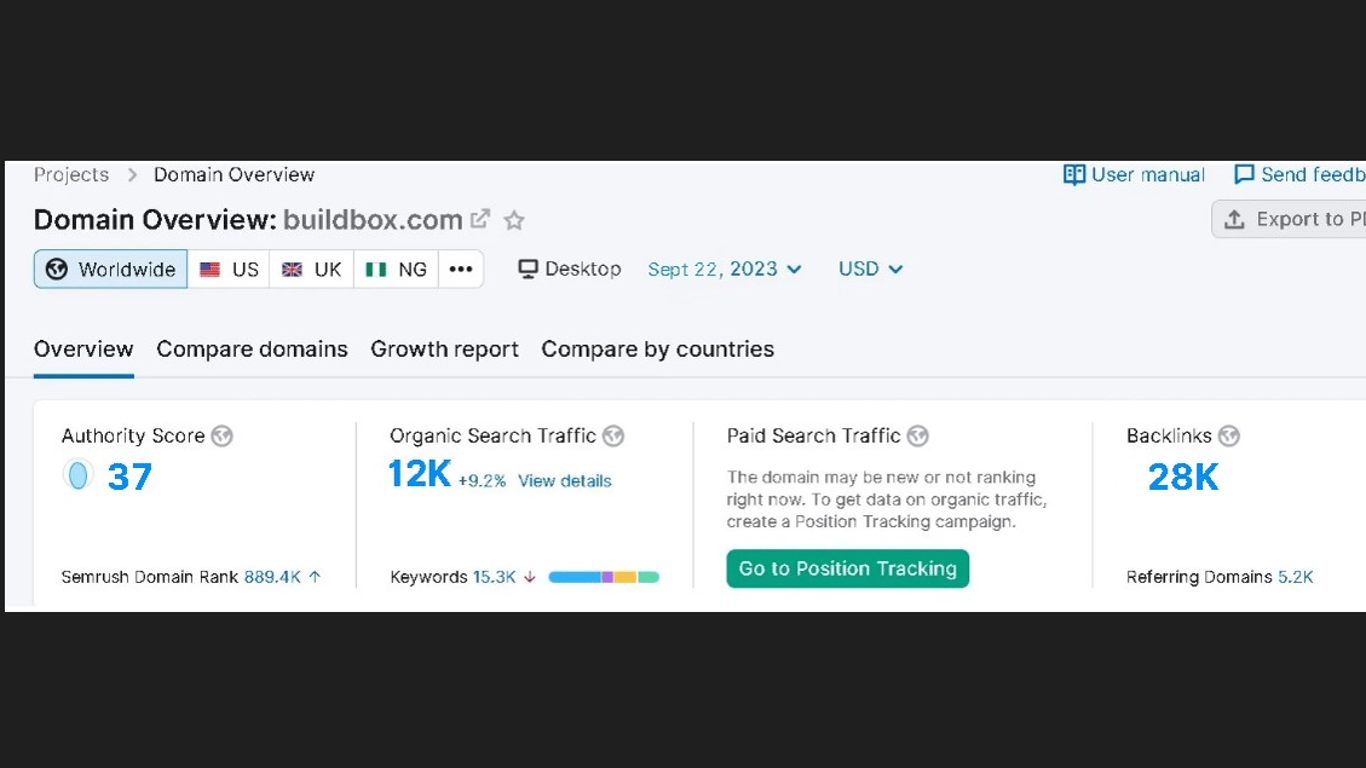This screenshot has height=768, width=1366.
Task: Click the Nigeria flag icon
Action: tap(376, 269)
